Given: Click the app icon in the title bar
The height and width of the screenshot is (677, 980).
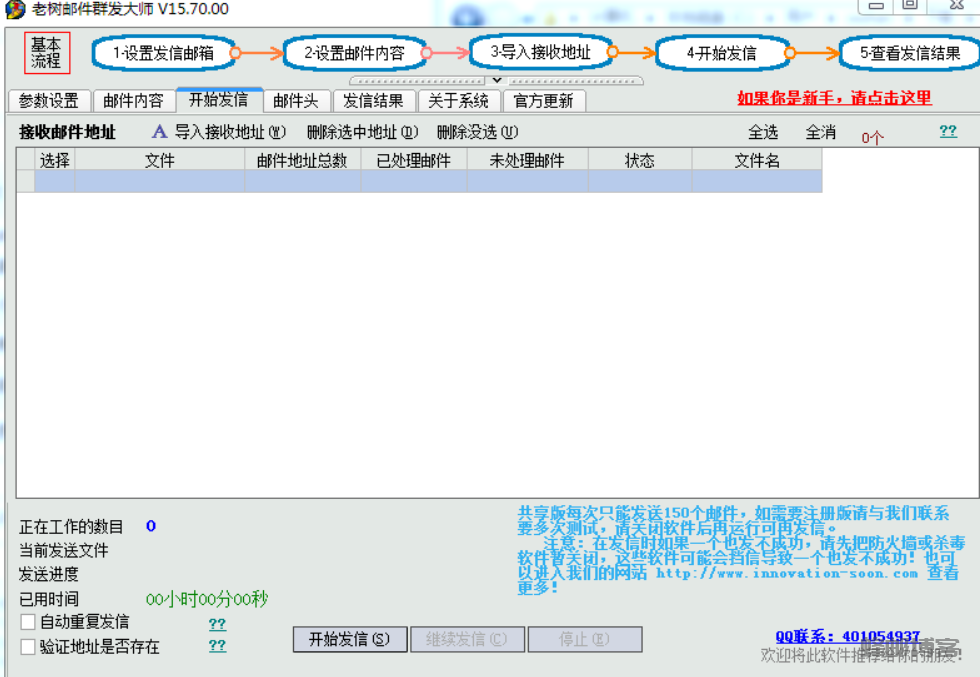Looking at the screenshot, I should (14, 9).
